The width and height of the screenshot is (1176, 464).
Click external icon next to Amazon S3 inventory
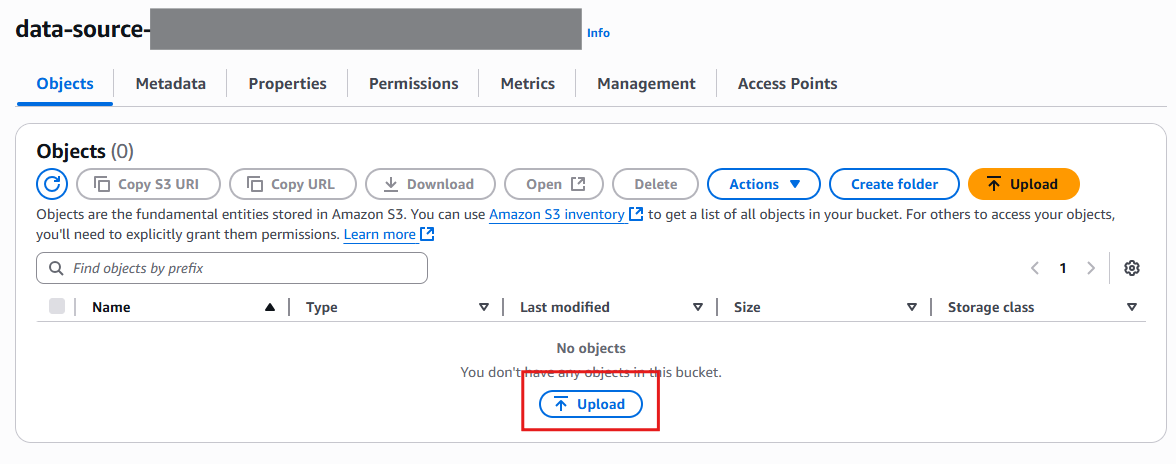click(x=636, y=214)
